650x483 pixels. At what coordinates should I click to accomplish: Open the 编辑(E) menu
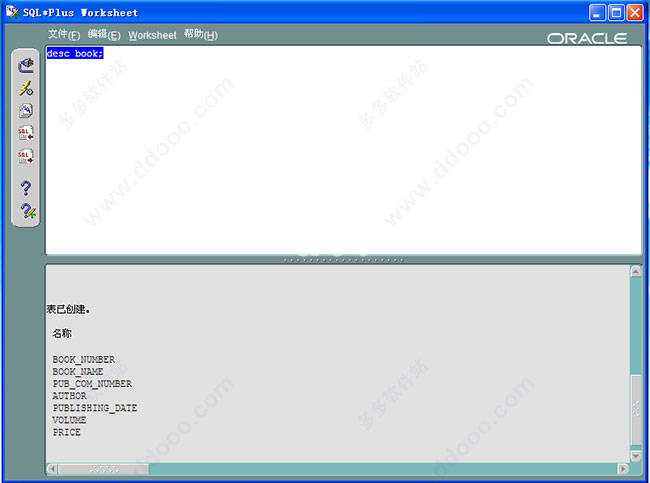click(104, 34)
